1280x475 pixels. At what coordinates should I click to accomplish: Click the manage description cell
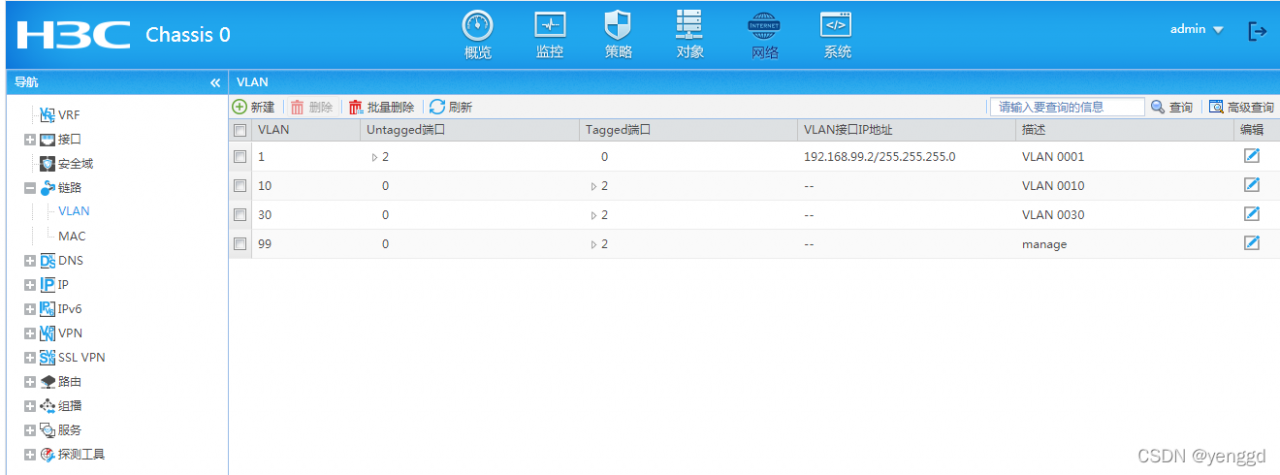tap(1044, 244)
